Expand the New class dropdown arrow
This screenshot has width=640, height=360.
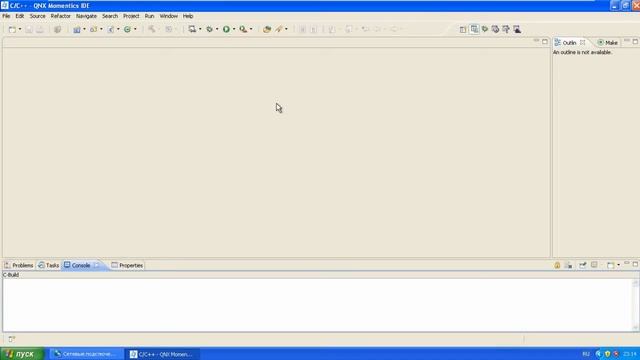click(x=135, y=29)
